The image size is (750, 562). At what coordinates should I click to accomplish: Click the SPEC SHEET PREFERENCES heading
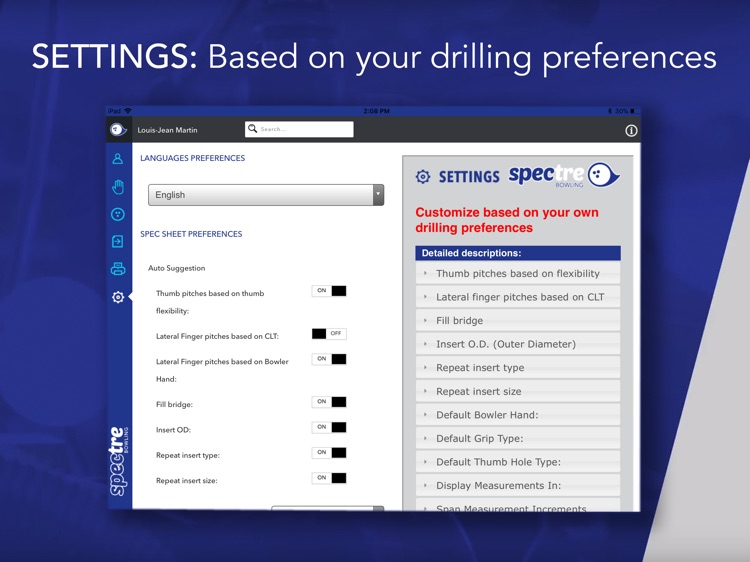click(191, 234)
